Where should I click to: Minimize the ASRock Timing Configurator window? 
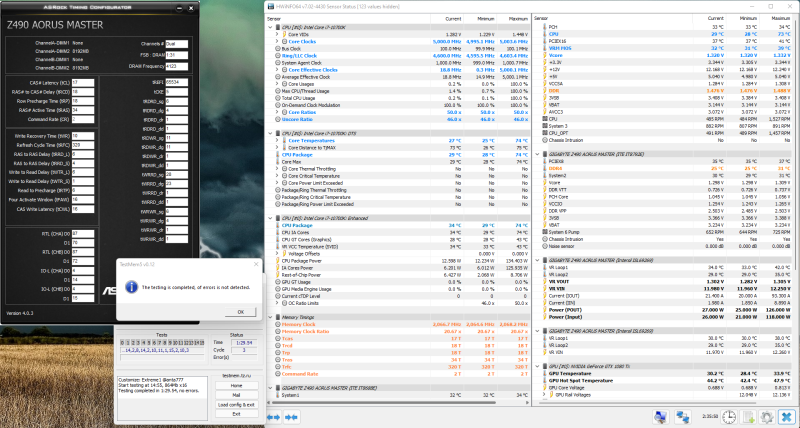click(179, 8)
